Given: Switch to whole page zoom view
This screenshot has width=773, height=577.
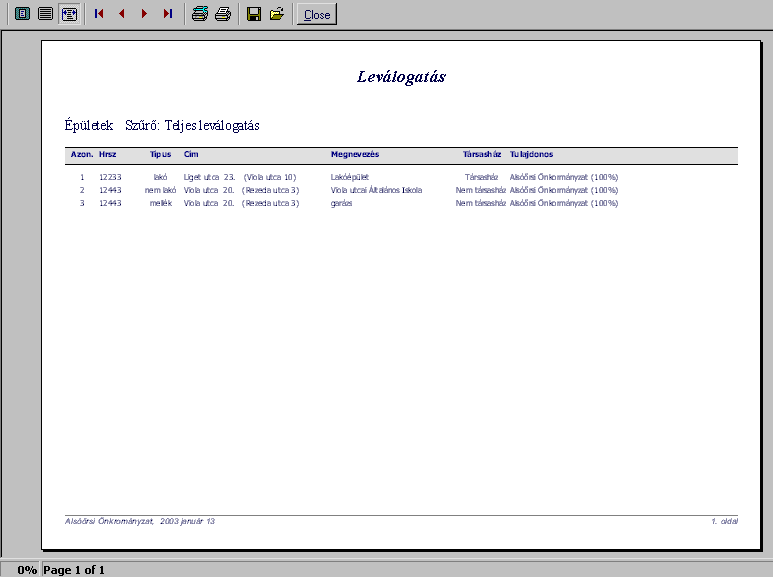Looking at the screenshot, I should pyautogui.click(x=22, y=14).
